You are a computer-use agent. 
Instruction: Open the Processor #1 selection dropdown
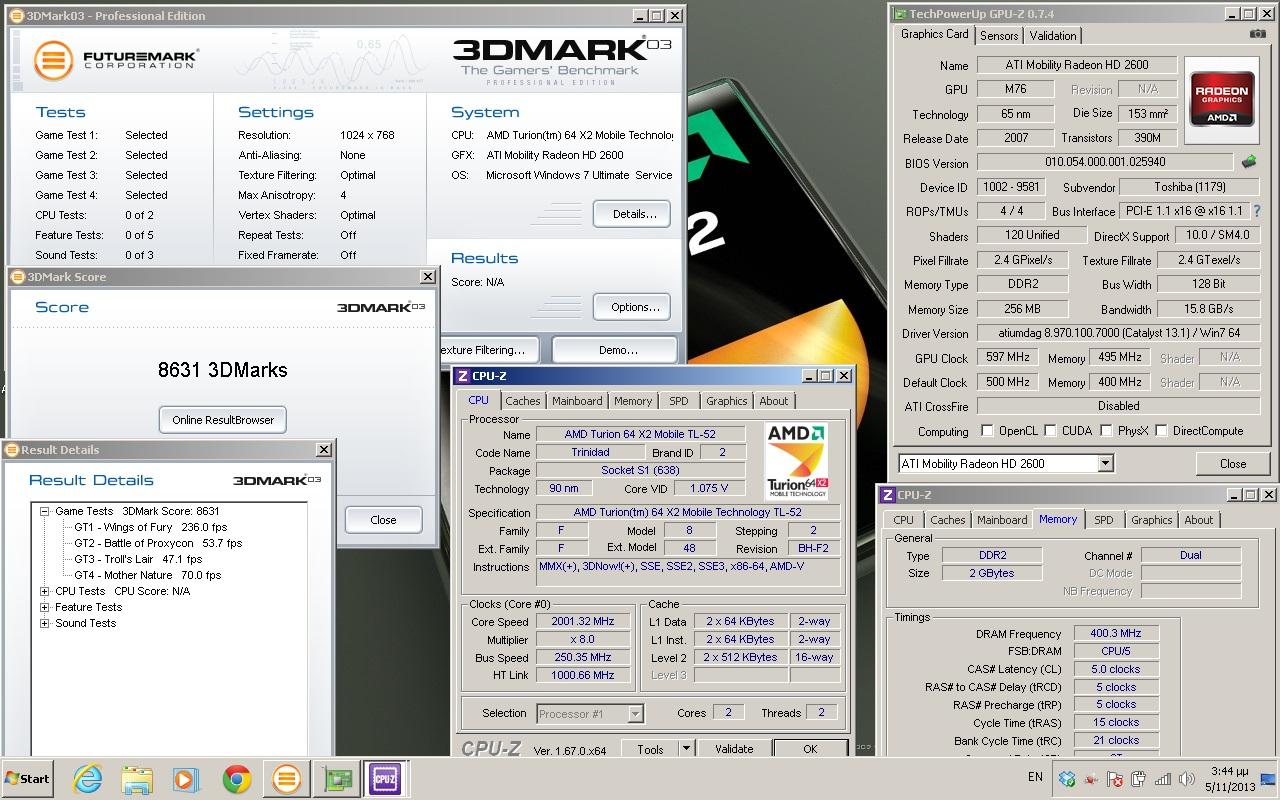pyautogui.click(x=634, y=714)
